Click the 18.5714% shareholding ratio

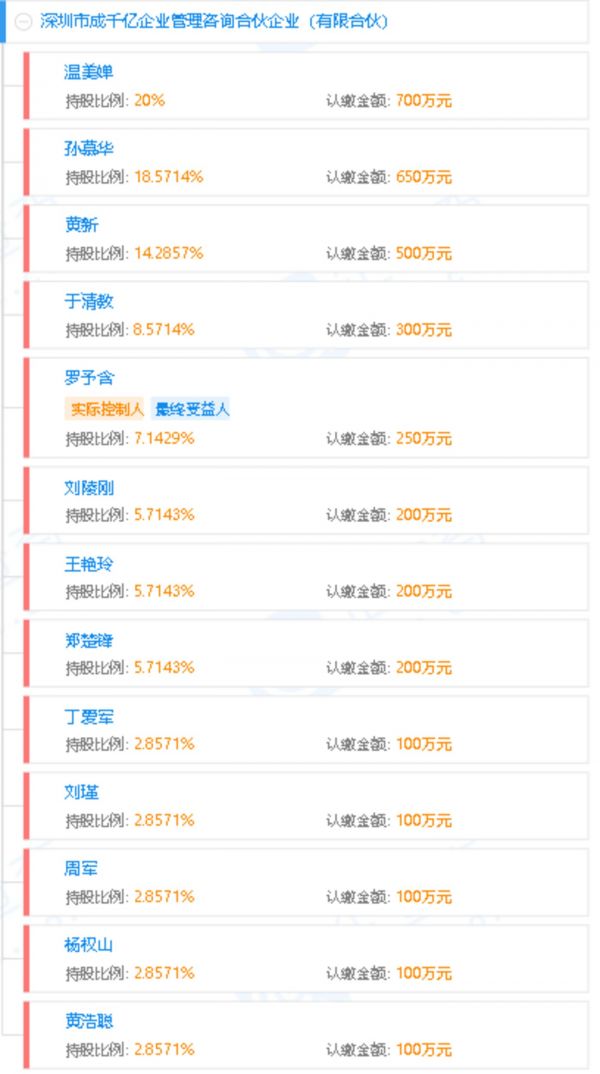tap(168, 177)
